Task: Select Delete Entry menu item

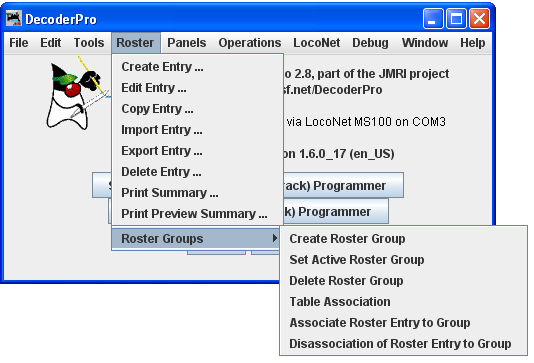Action: tap(198, 172)
